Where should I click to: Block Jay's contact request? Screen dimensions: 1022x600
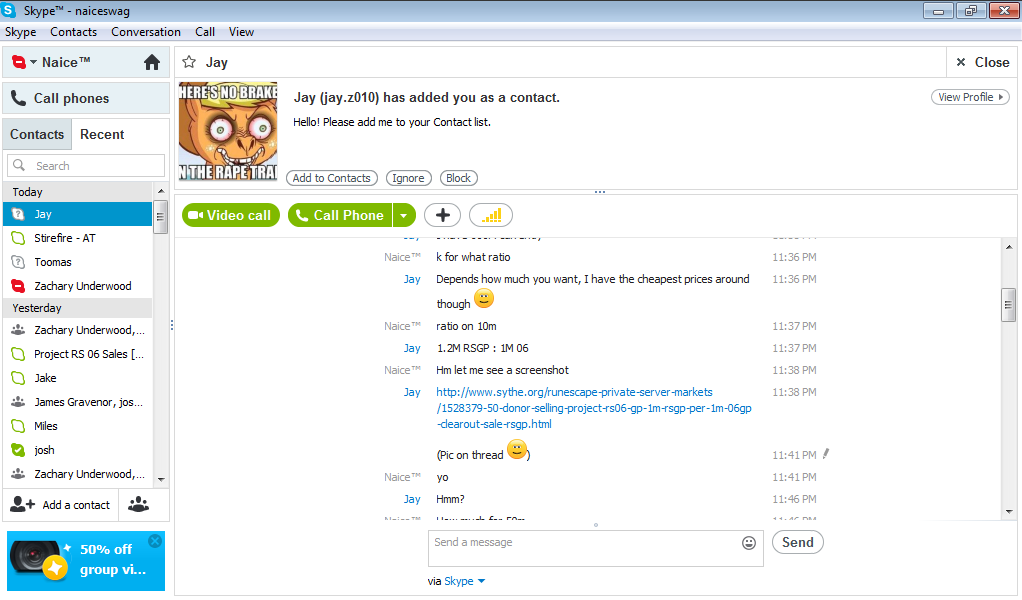458,178
